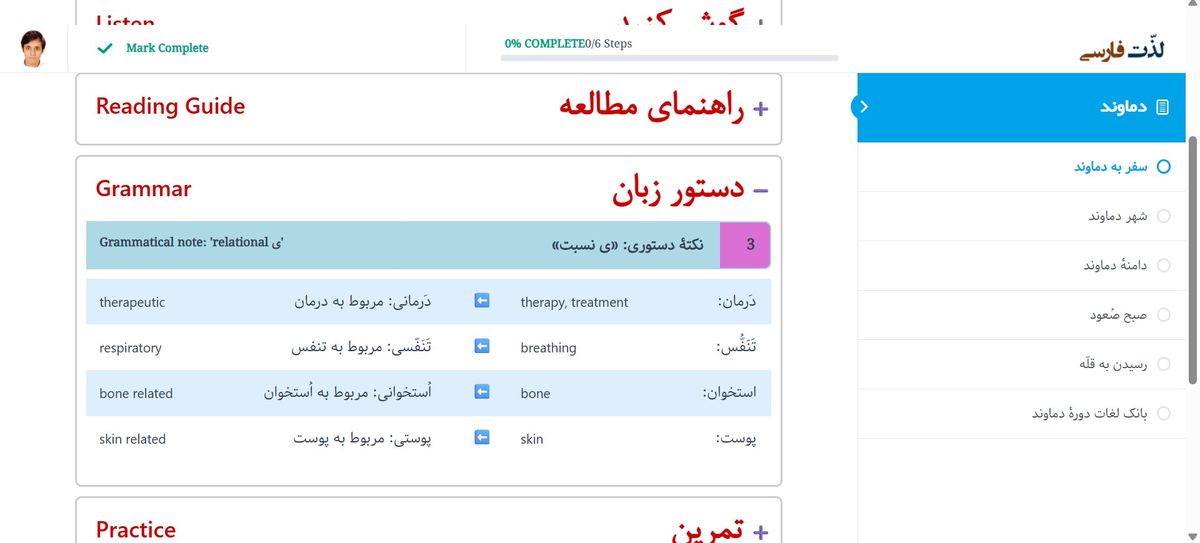Click the user profile avatar photo

[x=34, y=48]
